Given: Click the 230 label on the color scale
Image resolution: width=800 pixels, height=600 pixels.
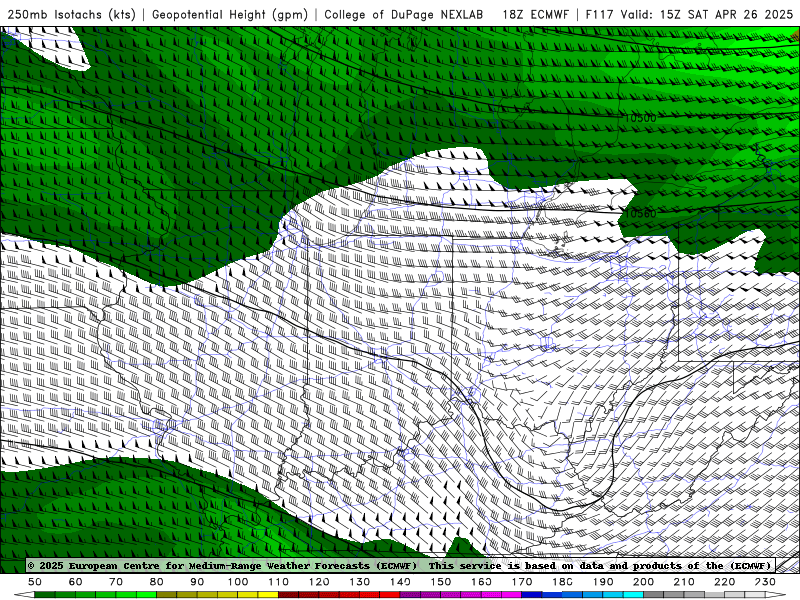Looking at the screenshot, I should click(765, 582).
